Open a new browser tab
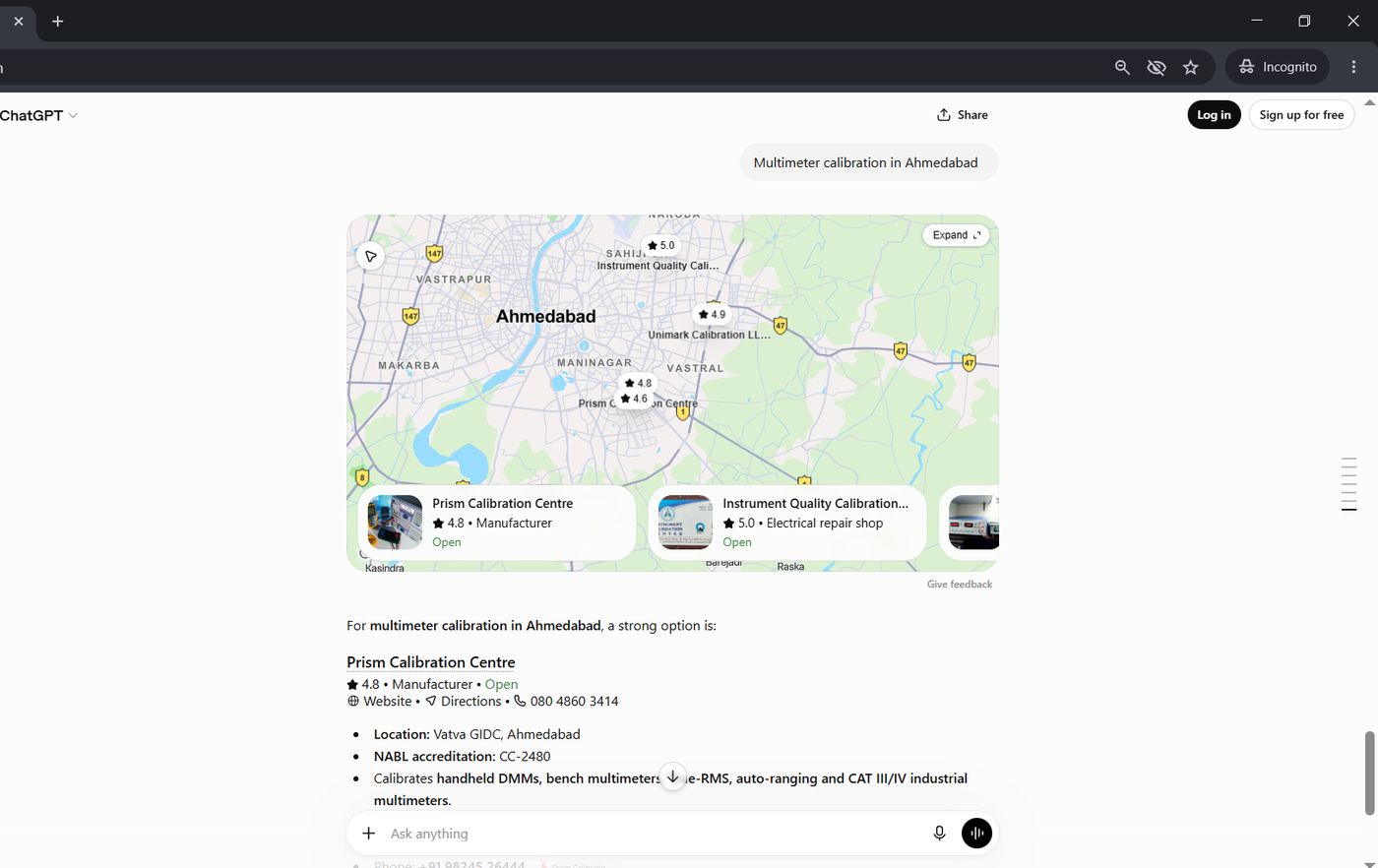The image size is (1378, 868). [x=58, y=21]
